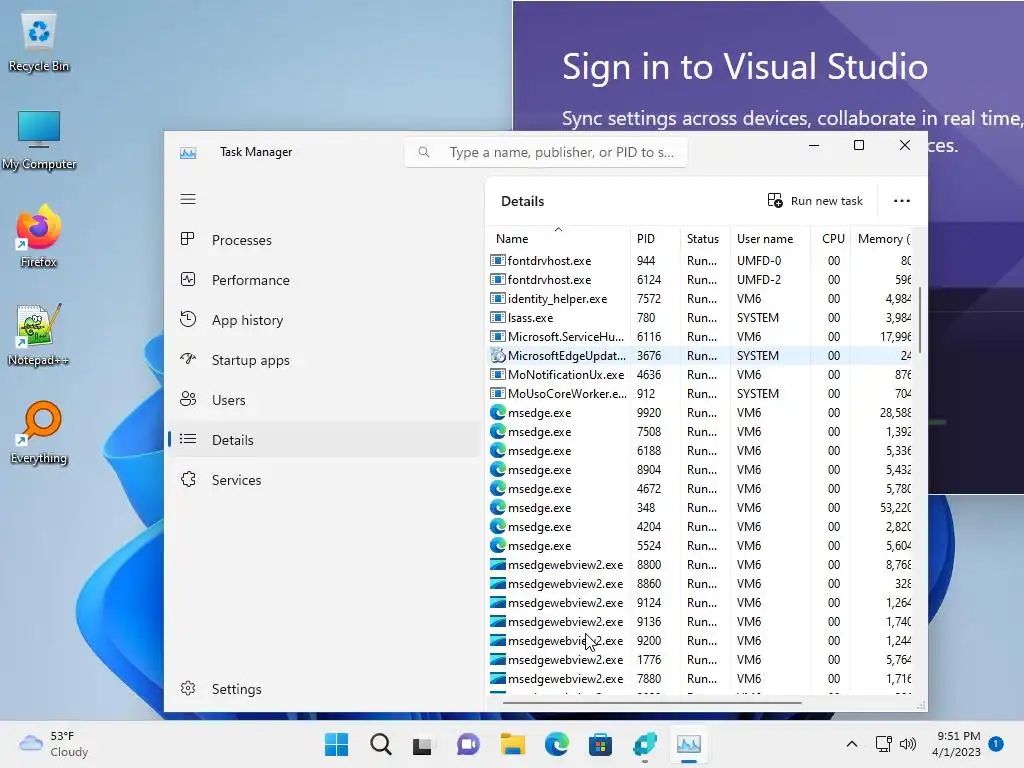Open taskbar Search
The height and width of the screenshot is (768, 1024).
pyautogui.click(x=381, y=744)
